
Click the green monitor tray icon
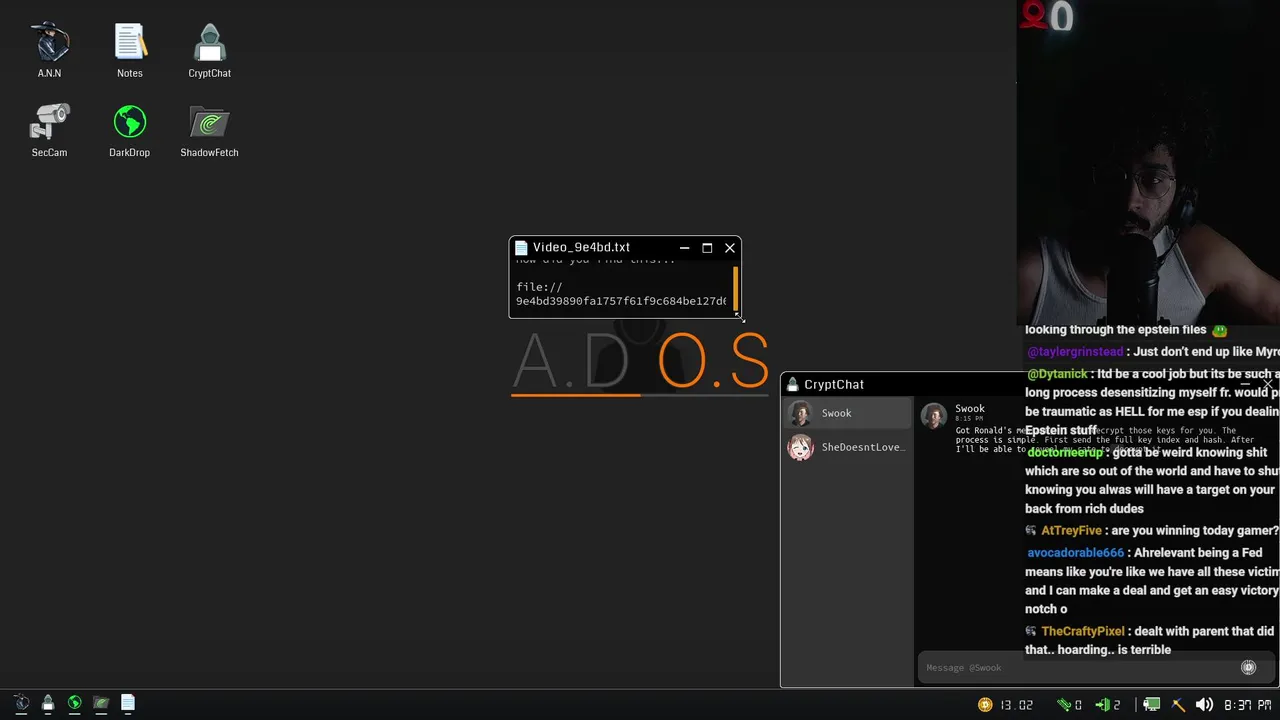[x=1152, y=705]
